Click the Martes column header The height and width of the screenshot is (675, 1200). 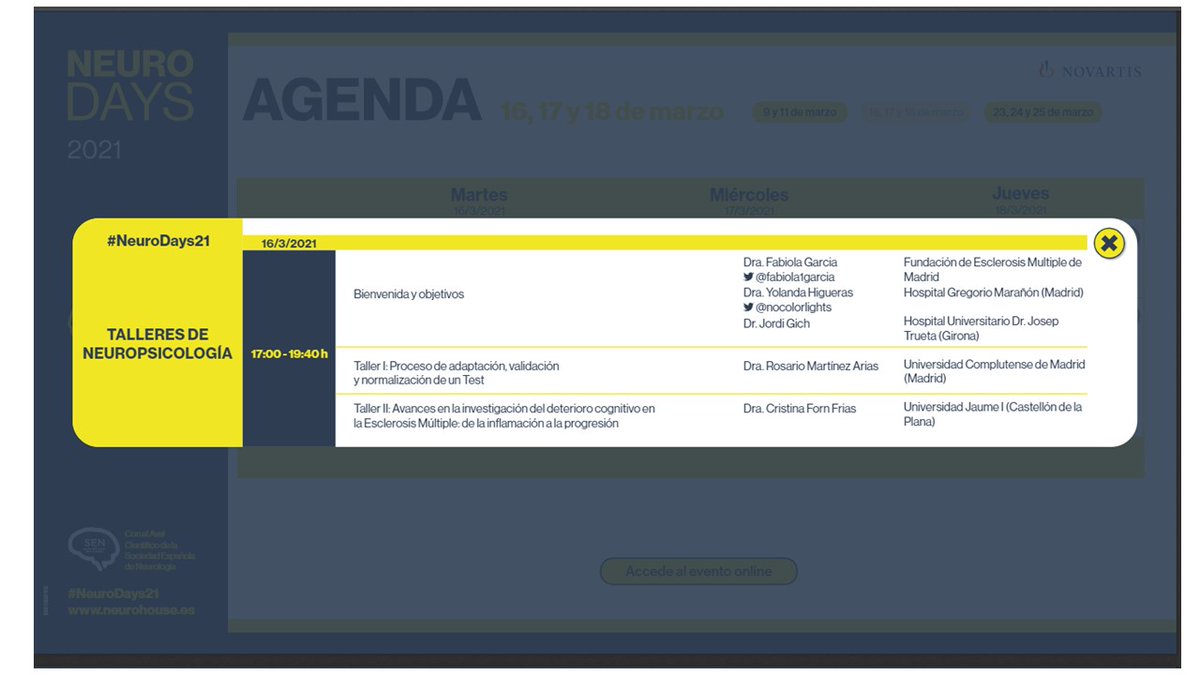(479, 195)
